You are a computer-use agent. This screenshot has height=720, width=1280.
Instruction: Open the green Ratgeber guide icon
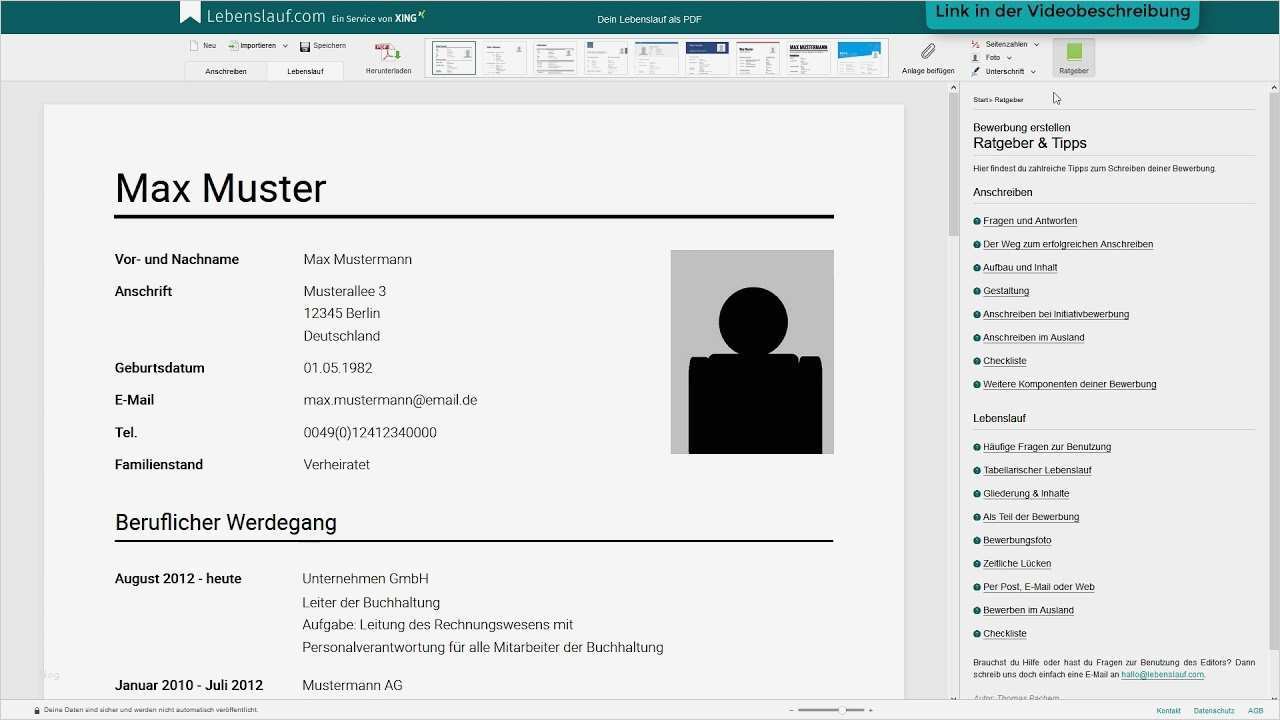[1074, 51]
